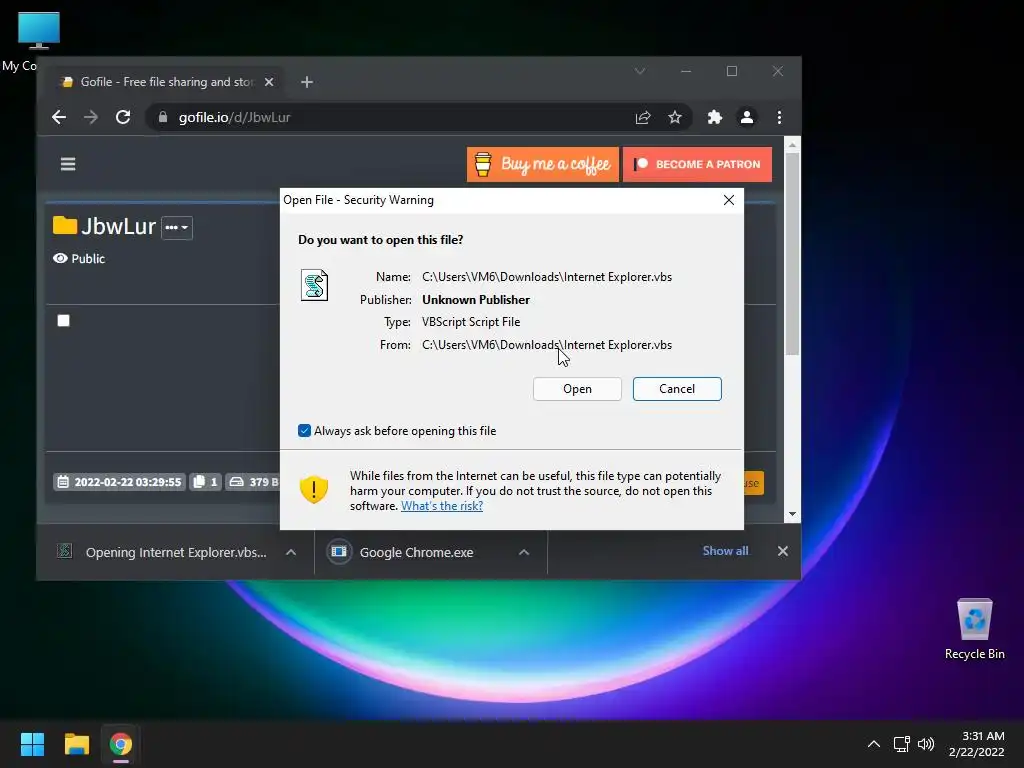The image size is (1024, 768).
Task: Open the clock showing 3:31 AM
Action: (977, 744)
